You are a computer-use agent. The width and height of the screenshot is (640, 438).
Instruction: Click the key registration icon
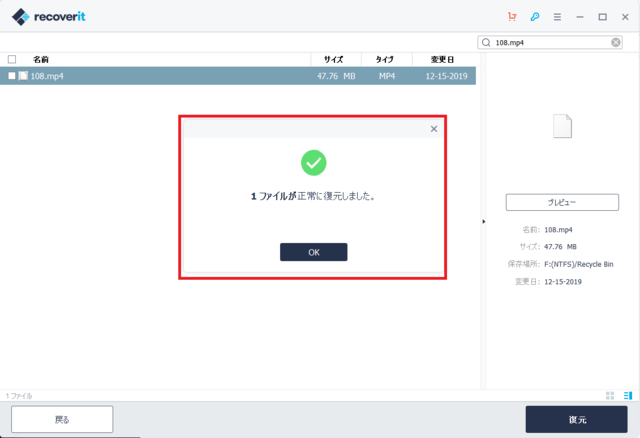pyautogui.click(x=535, y=17)
